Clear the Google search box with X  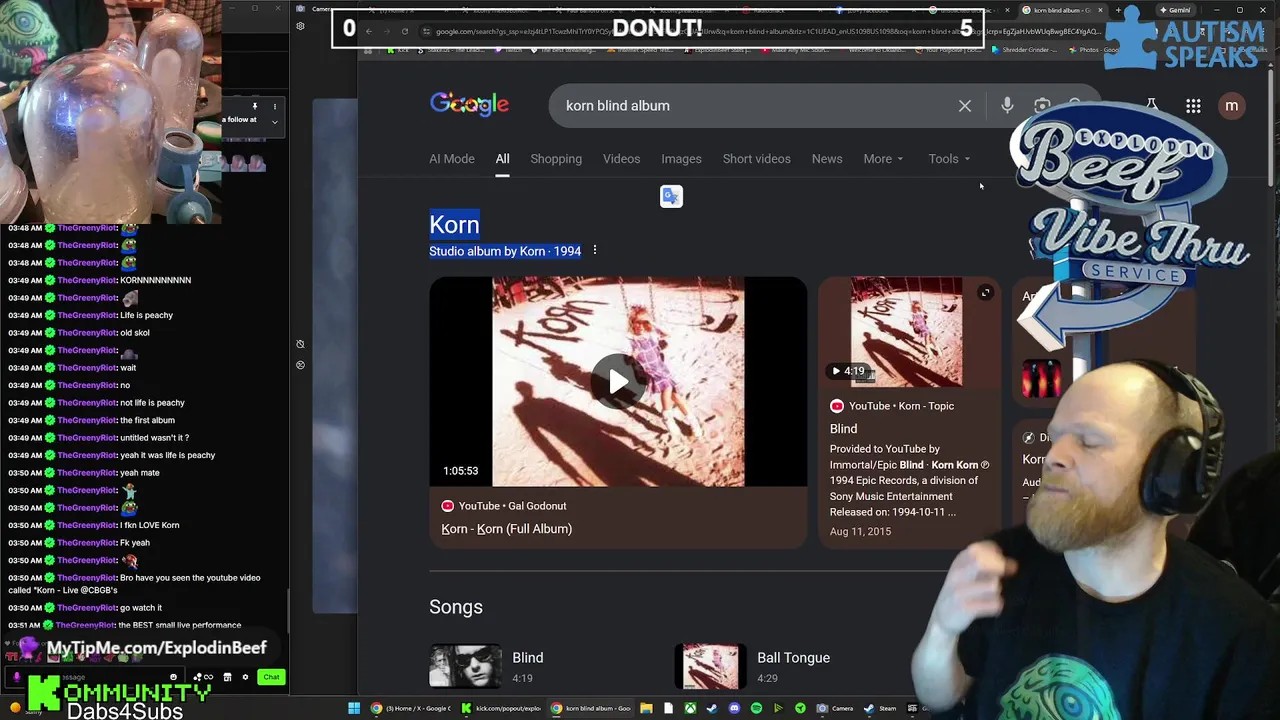click(x=965, y=105)
